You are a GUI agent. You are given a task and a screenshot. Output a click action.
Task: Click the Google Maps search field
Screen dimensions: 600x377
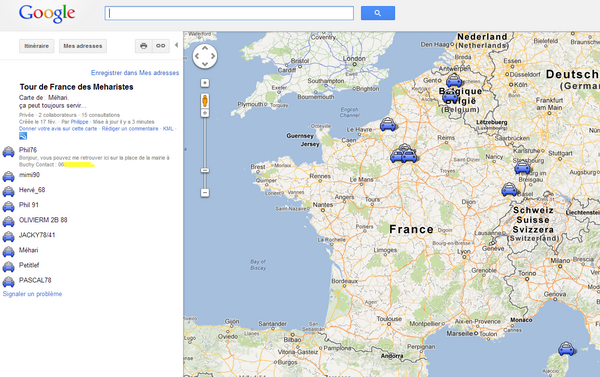click(x=229, y=13)
